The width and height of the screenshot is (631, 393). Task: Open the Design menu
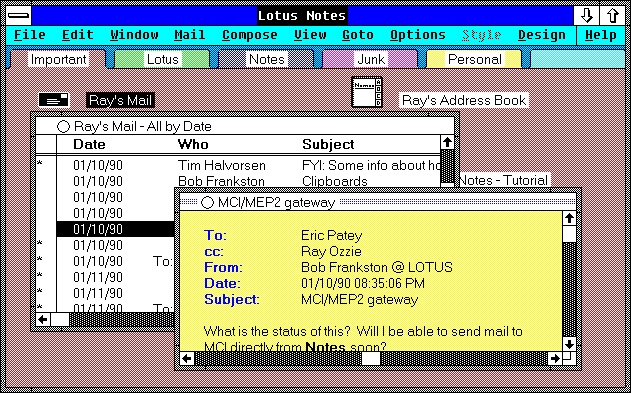542,35
